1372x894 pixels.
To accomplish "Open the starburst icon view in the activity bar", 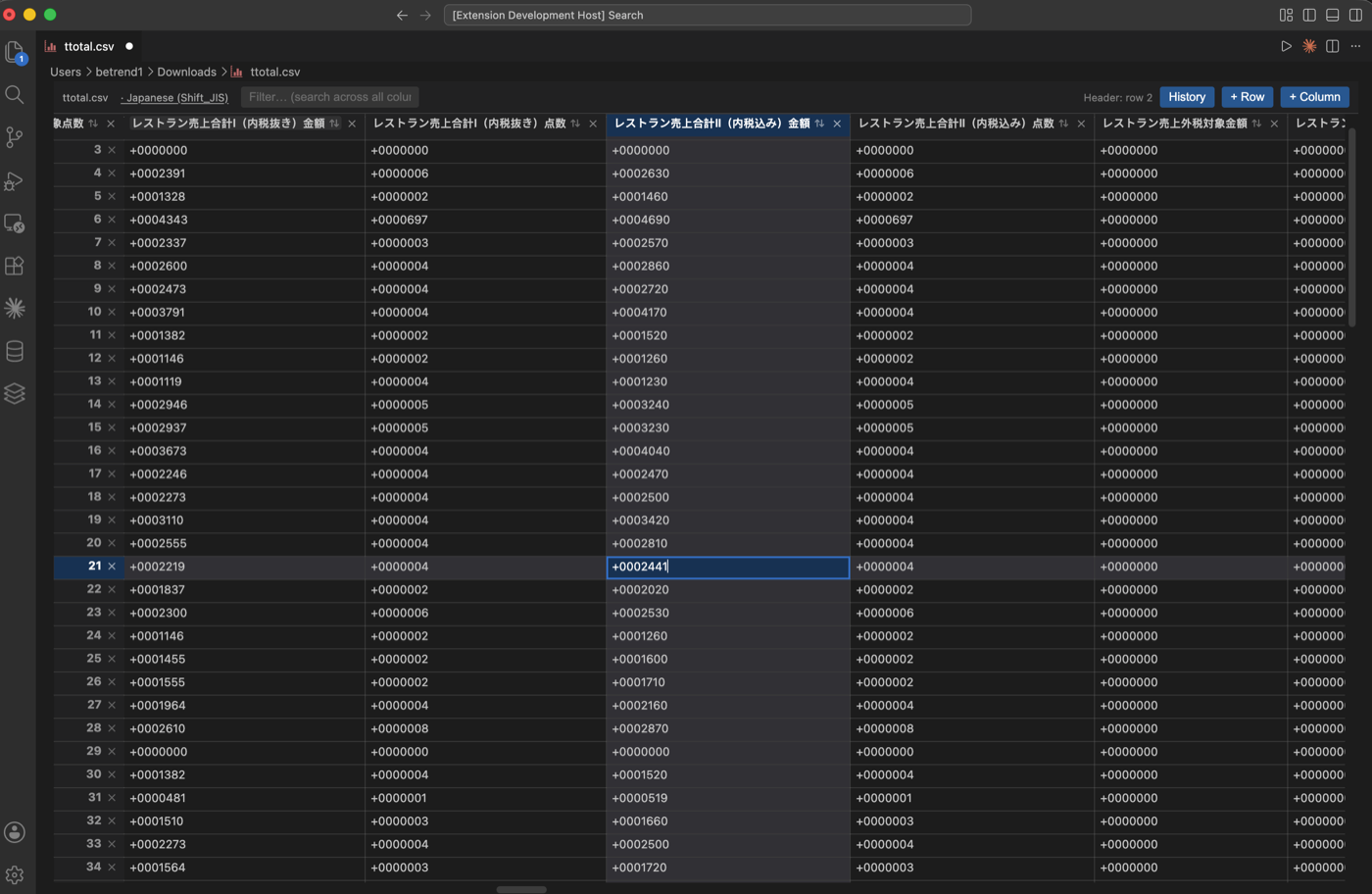I will pyautogui.click(x=15, y=308).
